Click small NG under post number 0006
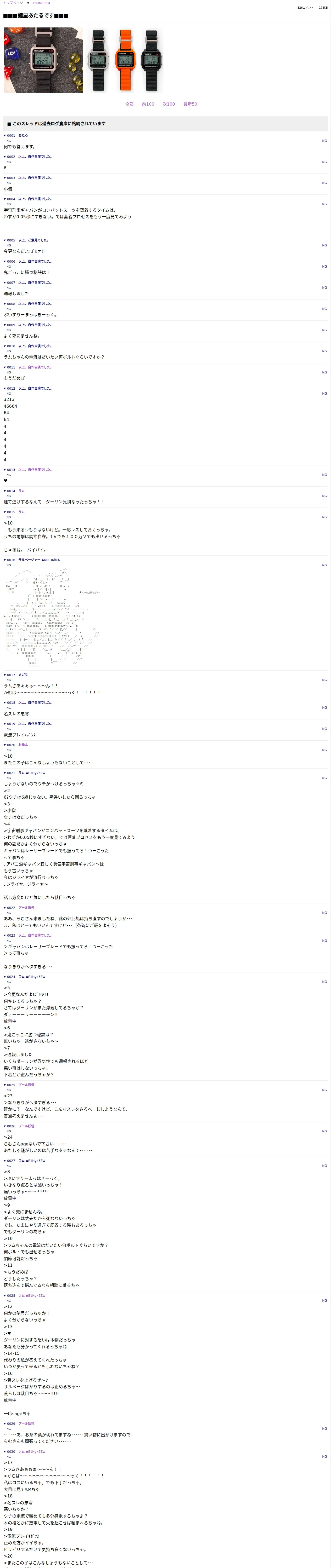336x1568 pixels. [9, 267]
